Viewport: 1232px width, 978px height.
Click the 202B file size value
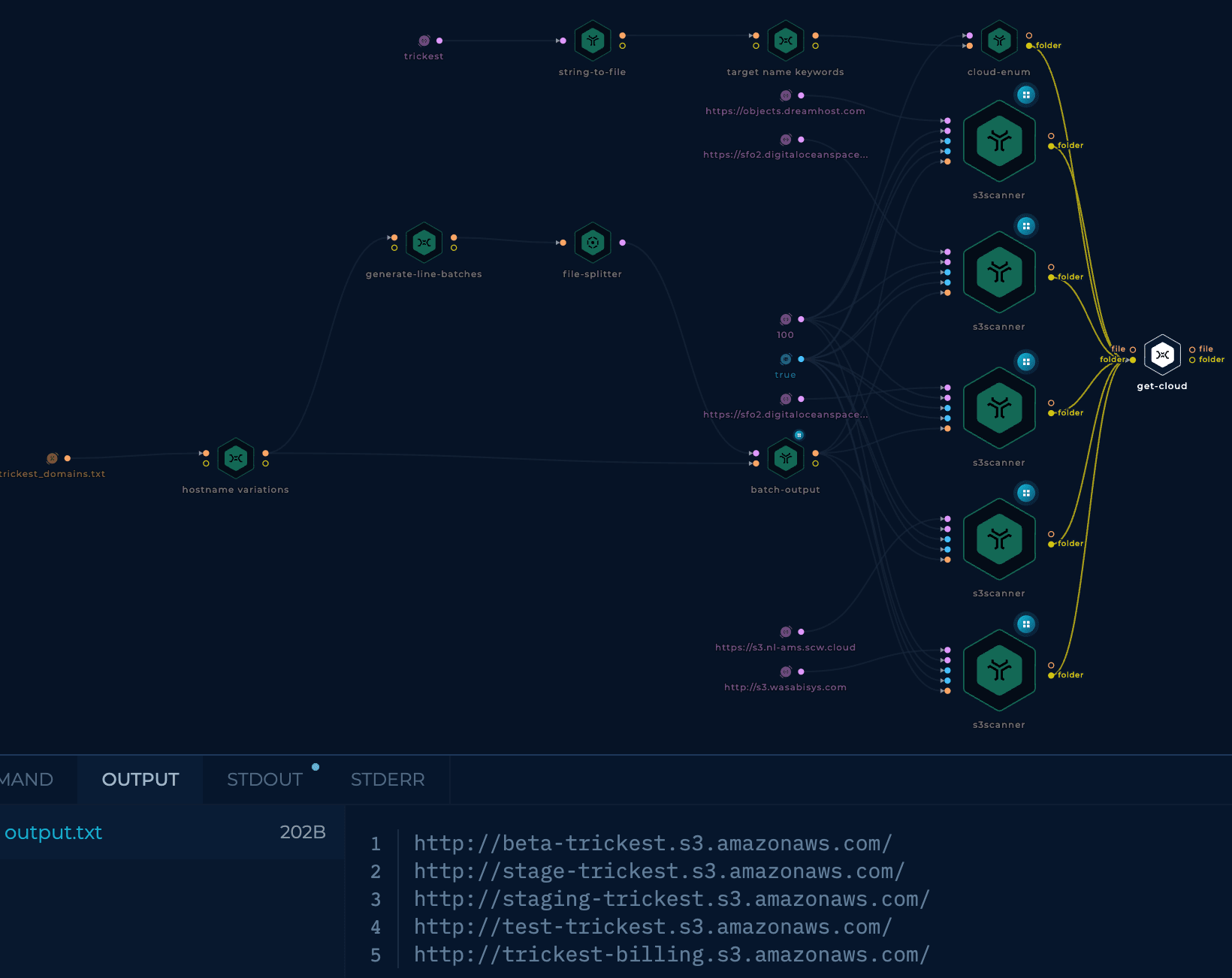(303, 832)
